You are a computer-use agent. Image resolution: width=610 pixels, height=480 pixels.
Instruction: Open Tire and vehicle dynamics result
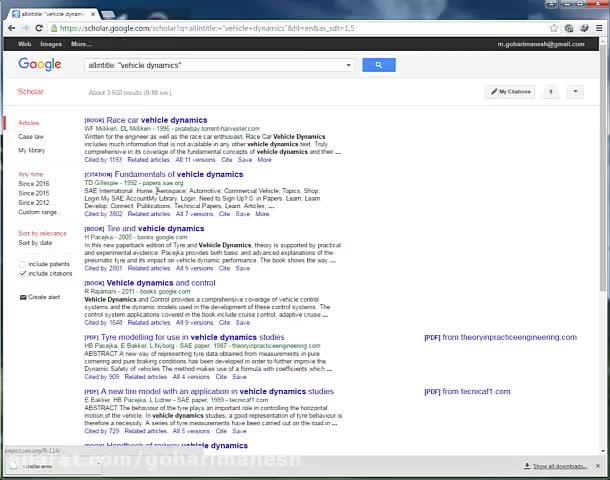156,228
